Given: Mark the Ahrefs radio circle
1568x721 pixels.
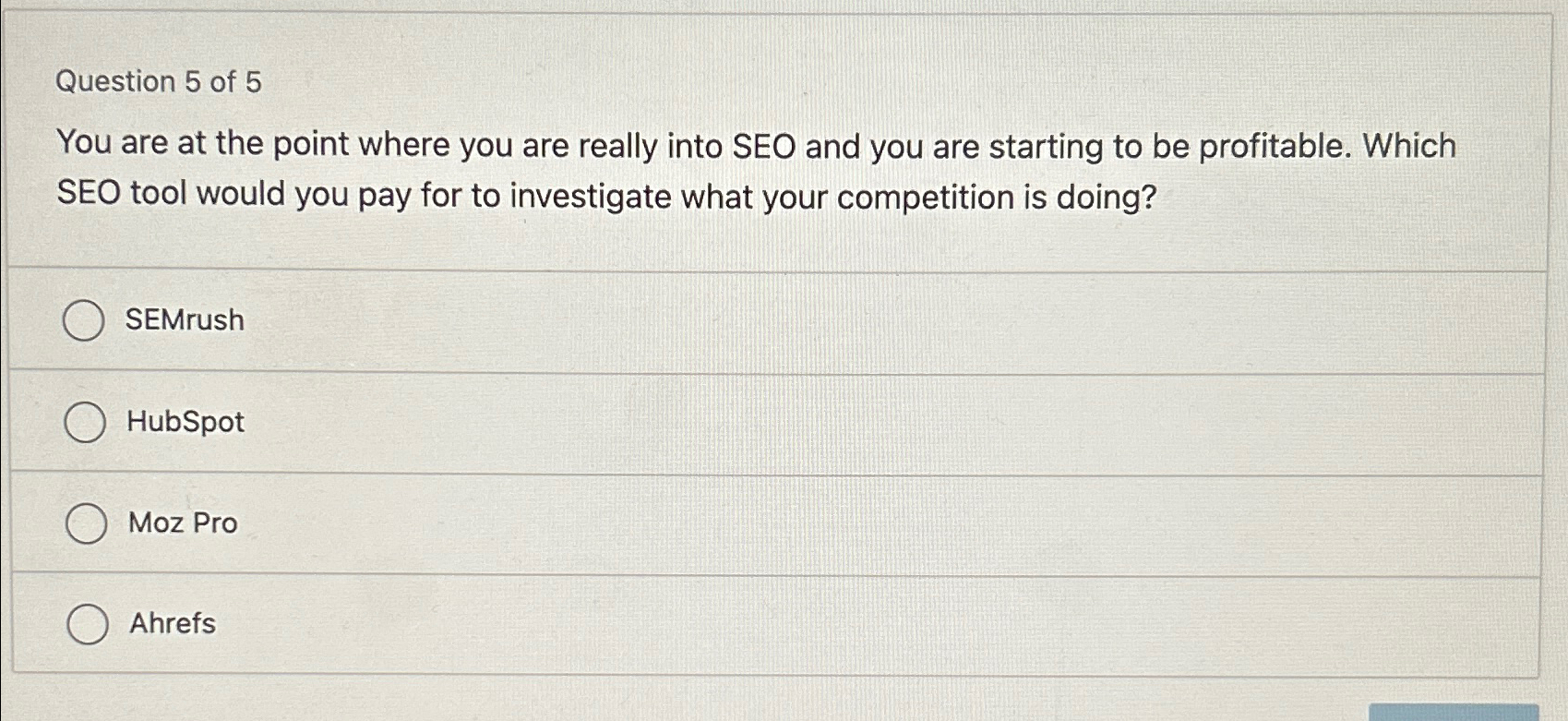Looking at the screenshot, I should point(88,625).
